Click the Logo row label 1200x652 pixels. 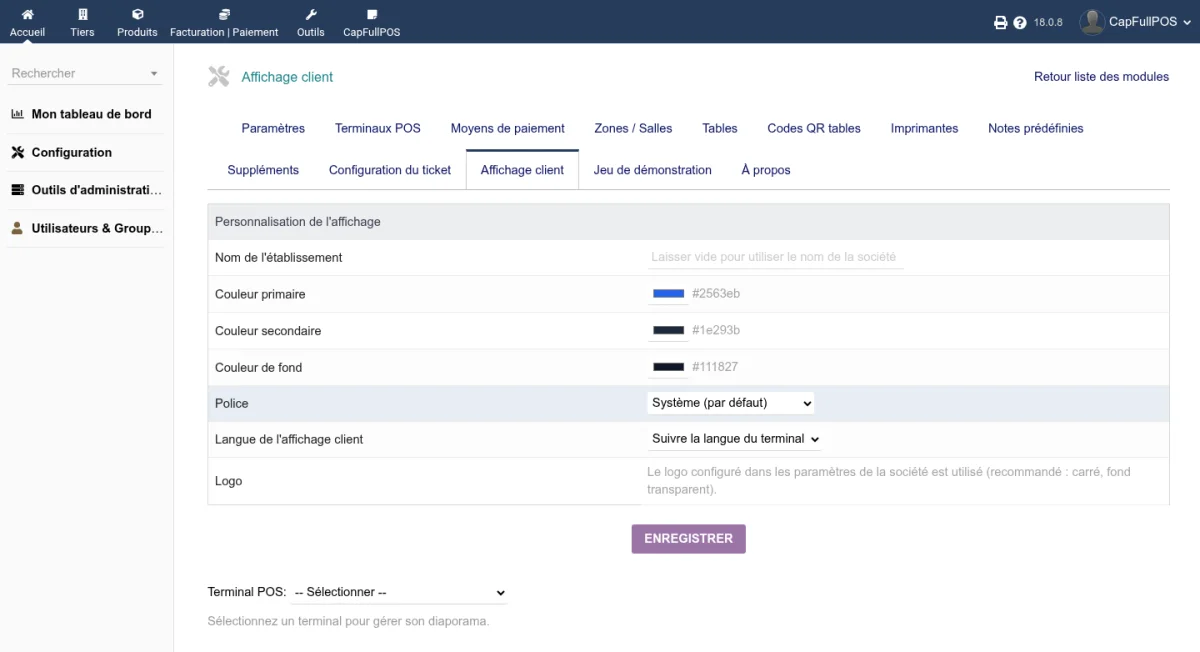(229, 481)
